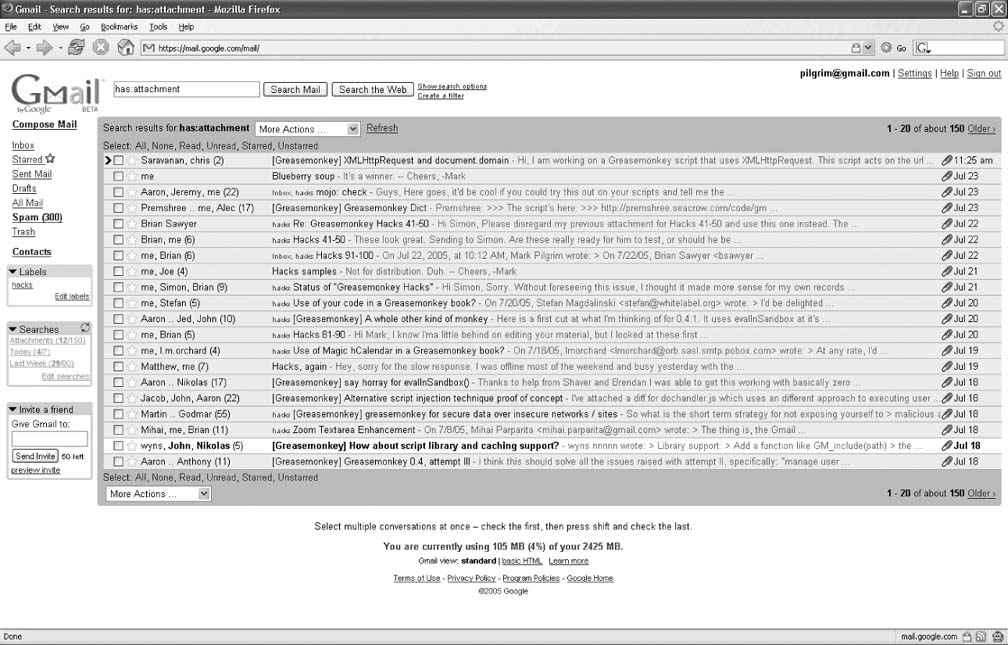Viewport: 1008px width, 645px height.
Task: Open the Bookmarks menu
Action: (119, 27)
